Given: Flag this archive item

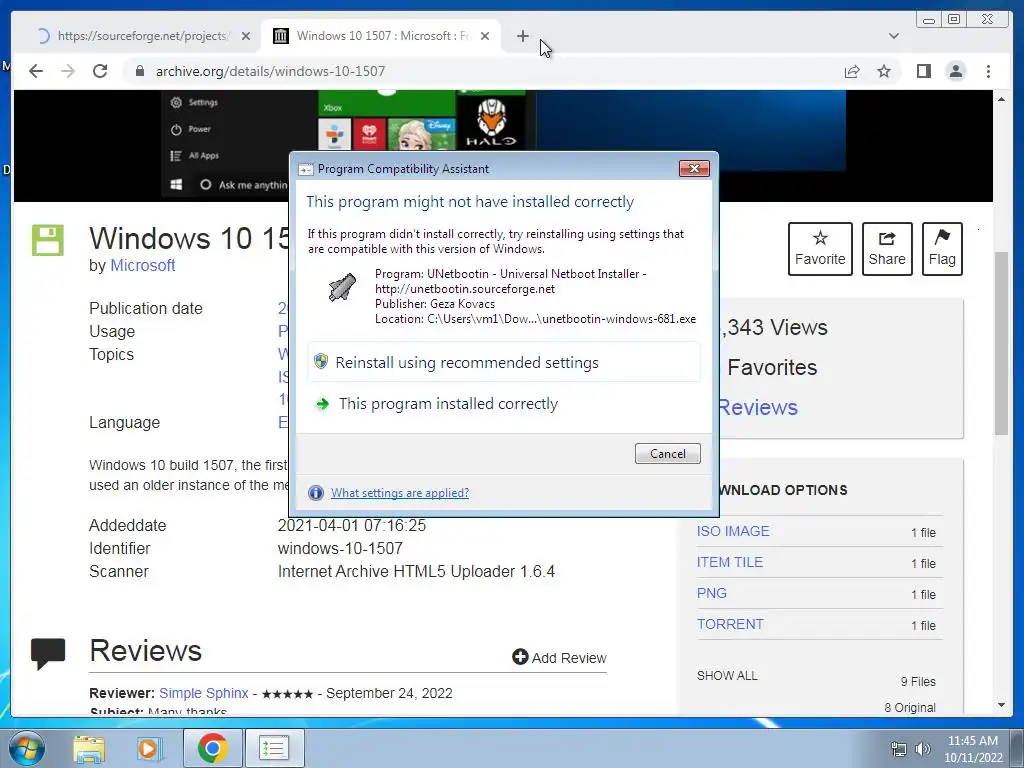Looking at the screenshot, I should 942,249.
